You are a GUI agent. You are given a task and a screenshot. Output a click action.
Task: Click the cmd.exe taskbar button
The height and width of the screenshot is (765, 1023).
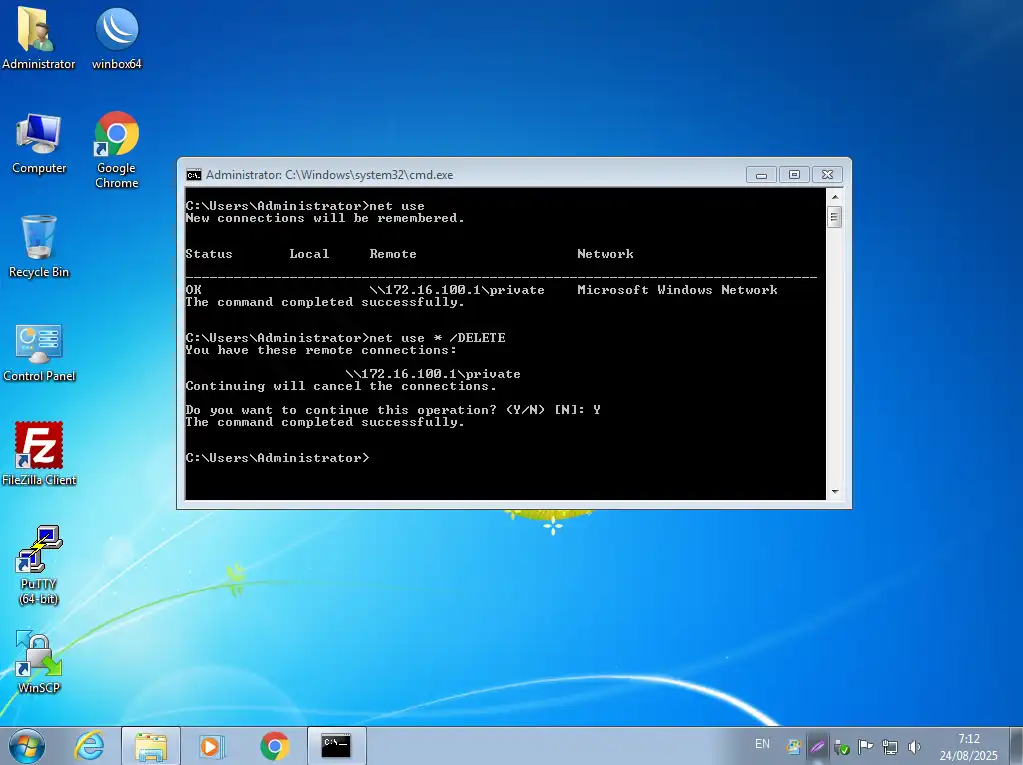pyautogui.click(x=336, y=746)
